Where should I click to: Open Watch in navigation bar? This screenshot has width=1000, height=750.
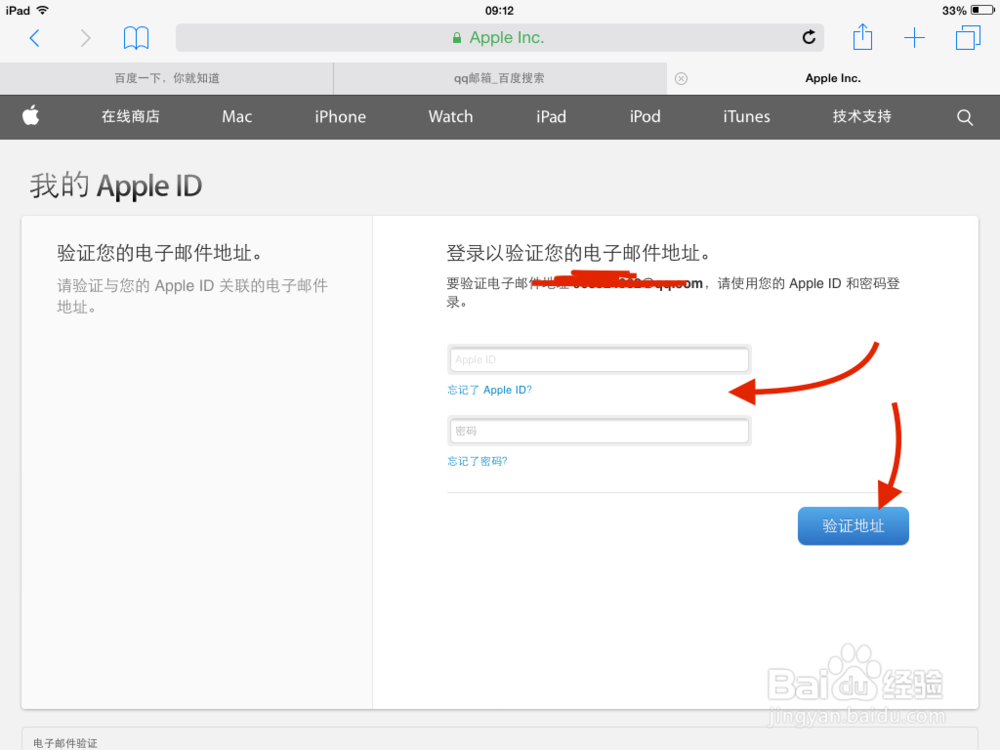[x=450, y=117]
